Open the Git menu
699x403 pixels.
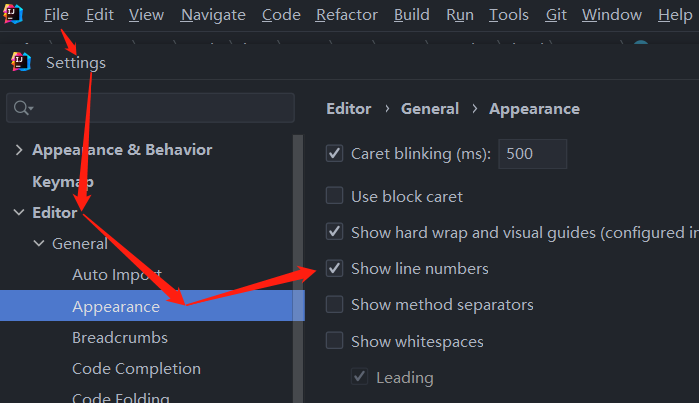[556, 15]
